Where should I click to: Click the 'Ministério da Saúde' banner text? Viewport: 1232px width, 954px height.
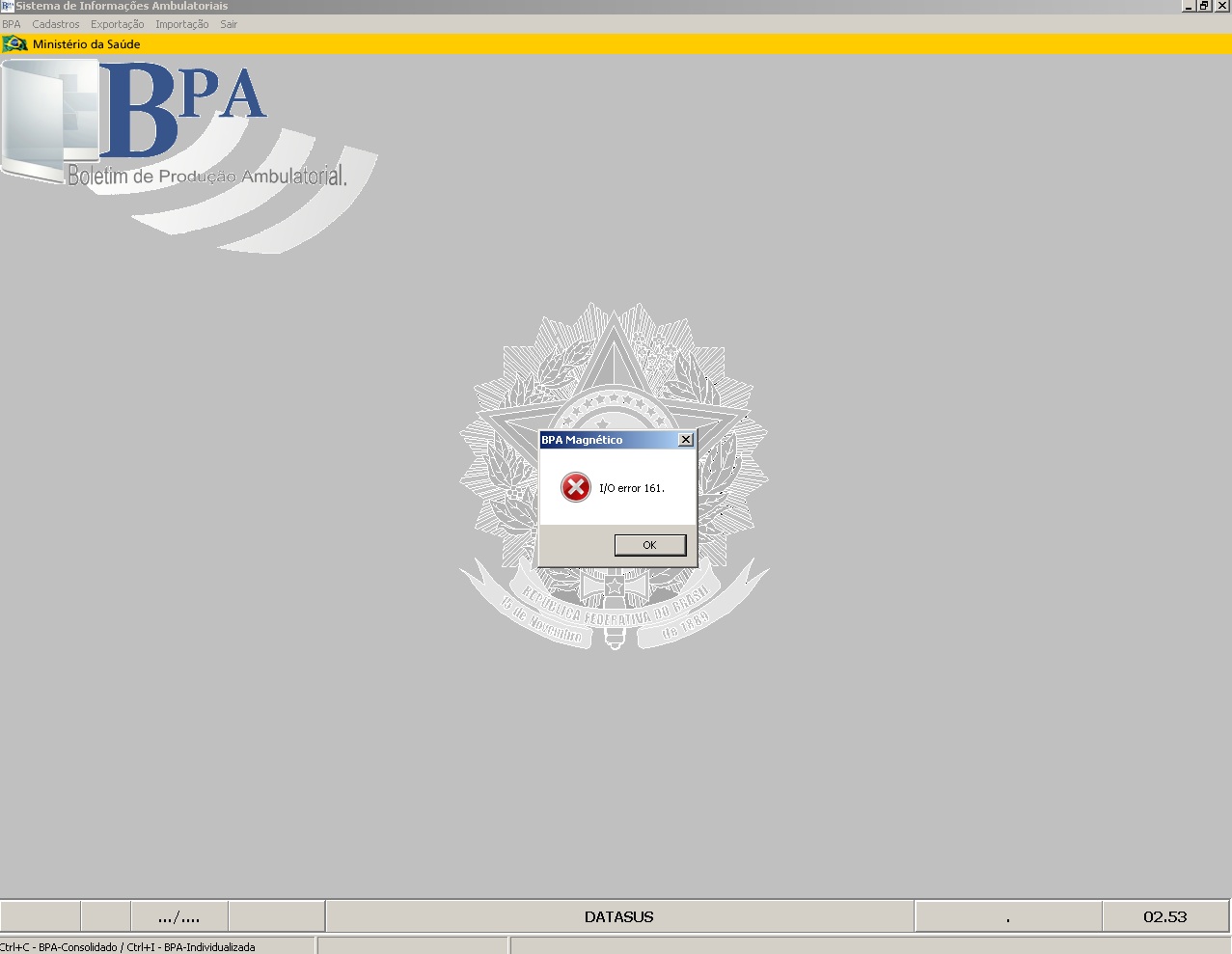pyautogui.click(x=87, y=44)
